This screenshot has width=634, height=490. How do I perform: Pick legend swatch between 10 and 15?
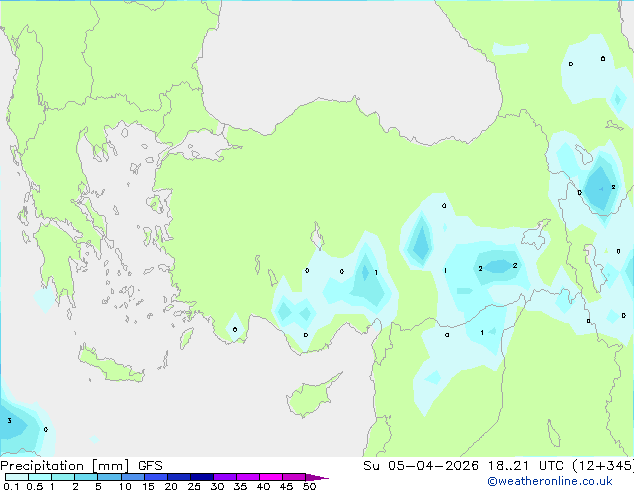[x=132, y=477]
